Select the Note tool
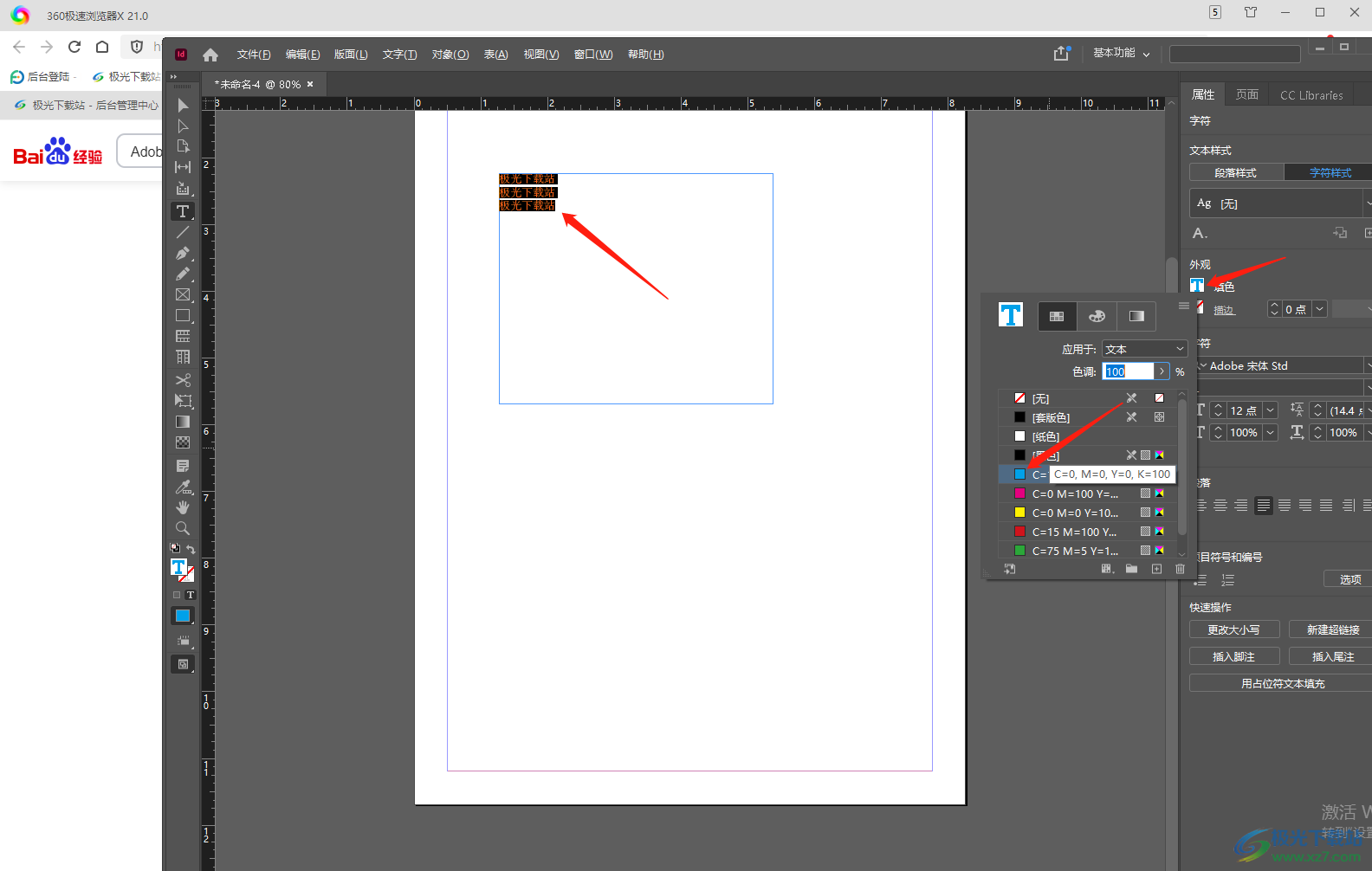The image size is (1372, 871). pos(183,466)
